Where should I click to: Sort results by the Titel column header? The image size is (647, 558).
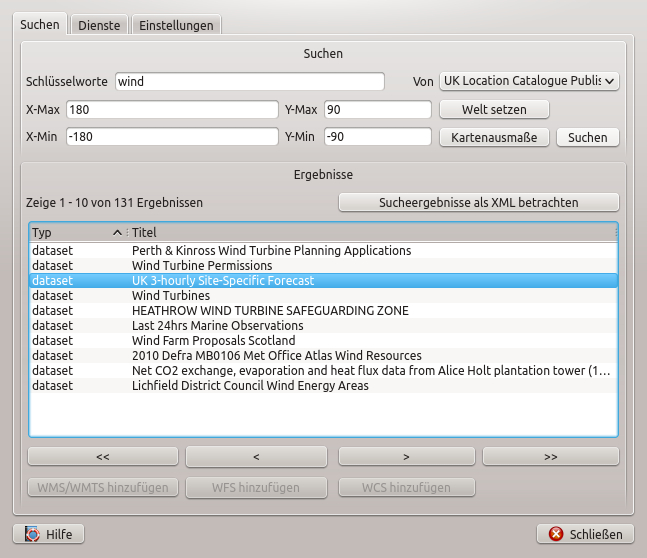370,233
